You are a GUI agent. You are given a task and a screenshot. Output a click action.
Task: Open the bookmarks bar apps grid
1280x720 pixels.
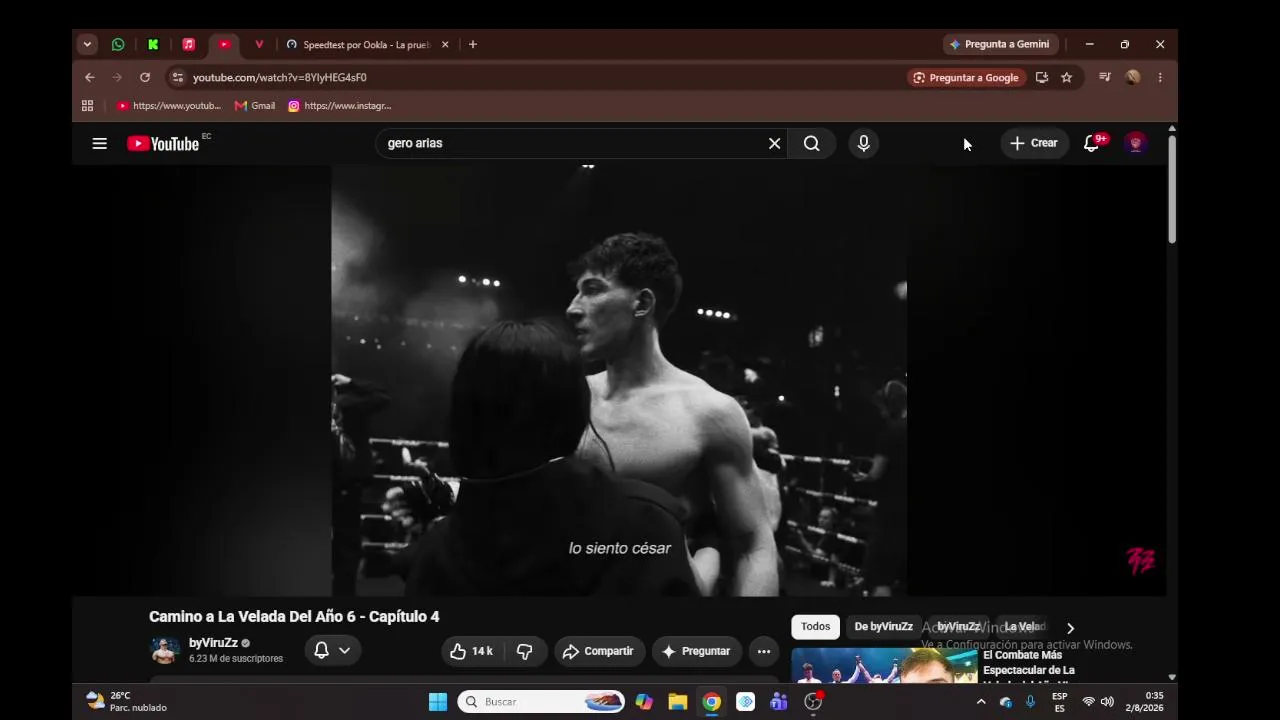click(x=87, y=105)
